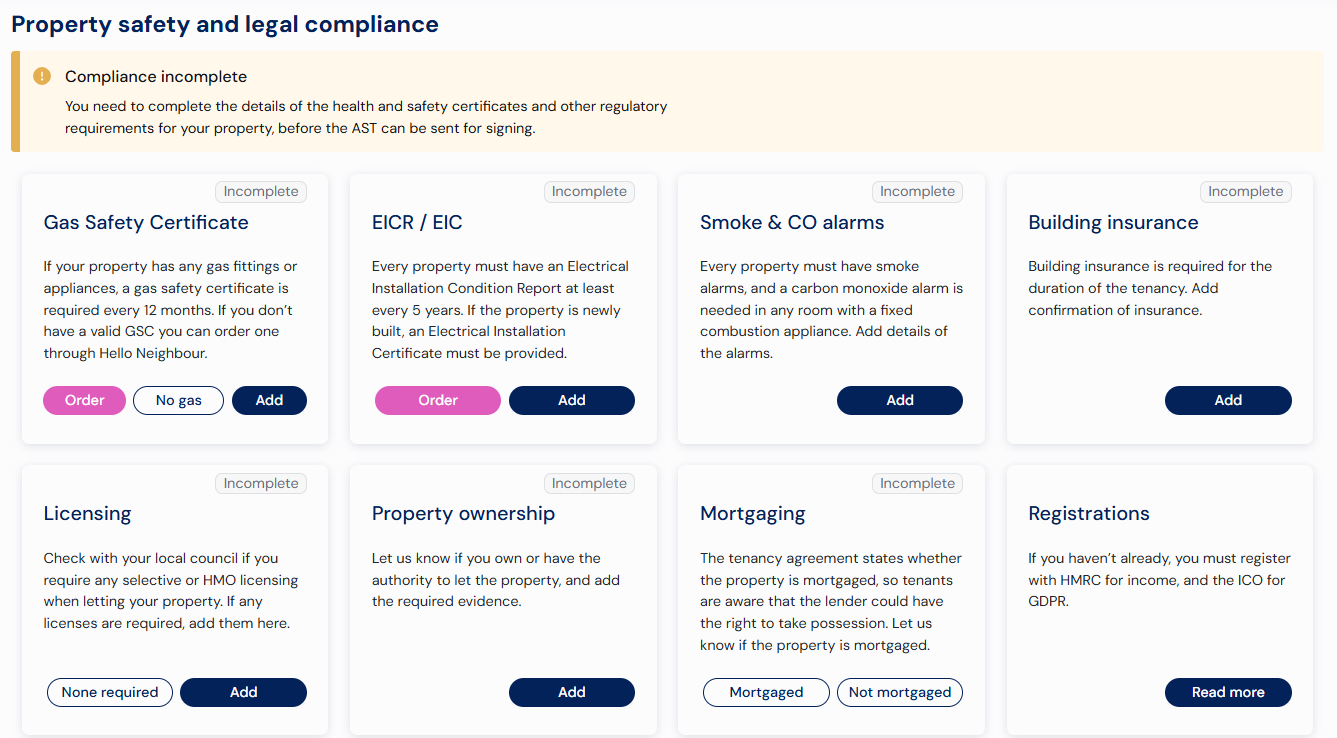Click the Incomplete badge on EICR / EIC
Viewport: 1337px width, 738px height.
click(x=589, y=191)
